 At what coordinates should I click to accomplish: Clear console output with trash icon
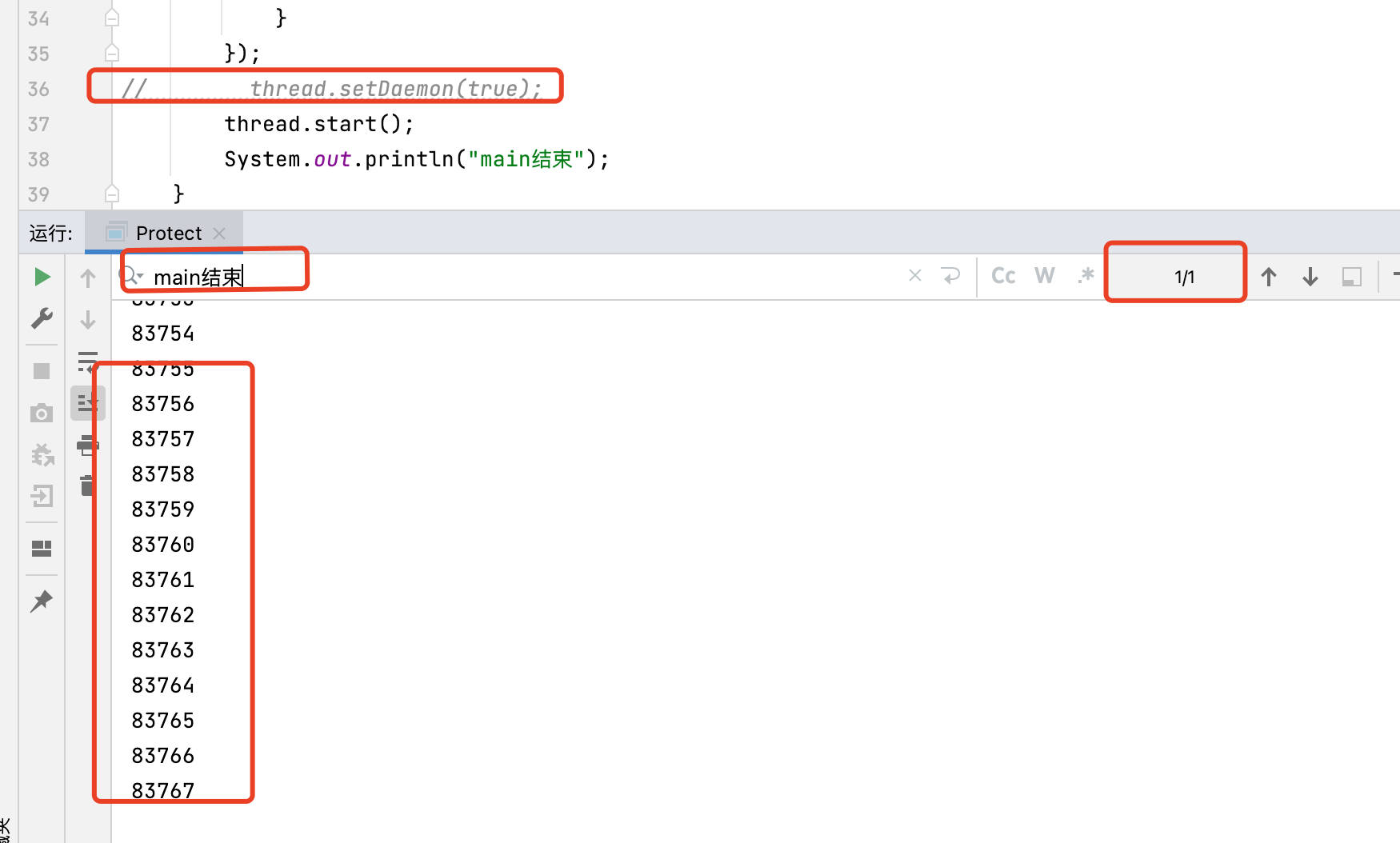(87, 485)
